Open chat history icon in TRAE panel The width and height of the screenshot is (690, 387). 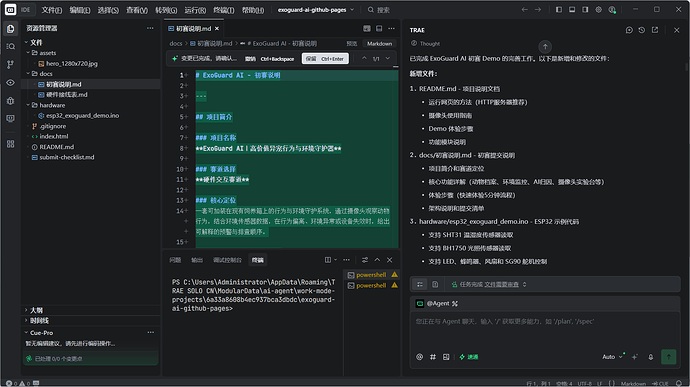click(642, 30)
